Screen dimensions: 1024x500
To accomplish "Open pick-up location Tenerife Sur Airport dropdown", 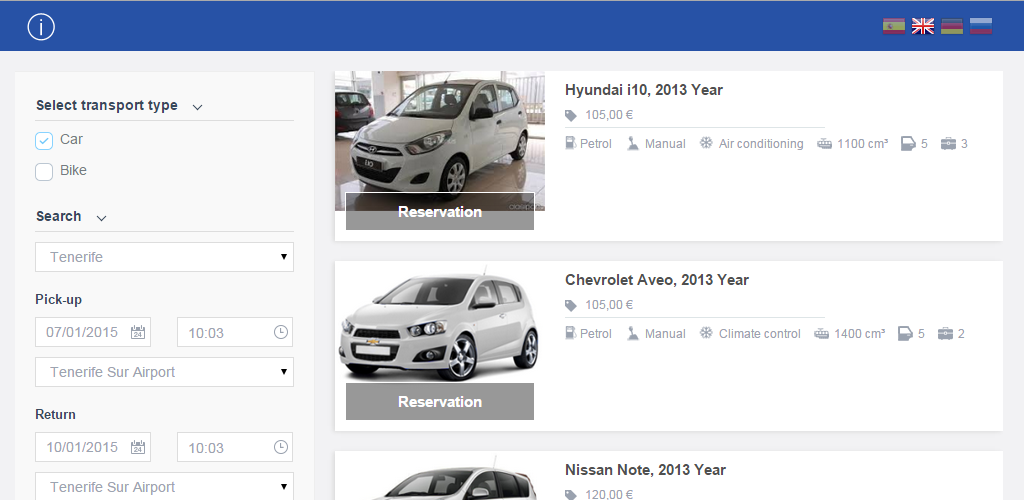I will point(165,372).
